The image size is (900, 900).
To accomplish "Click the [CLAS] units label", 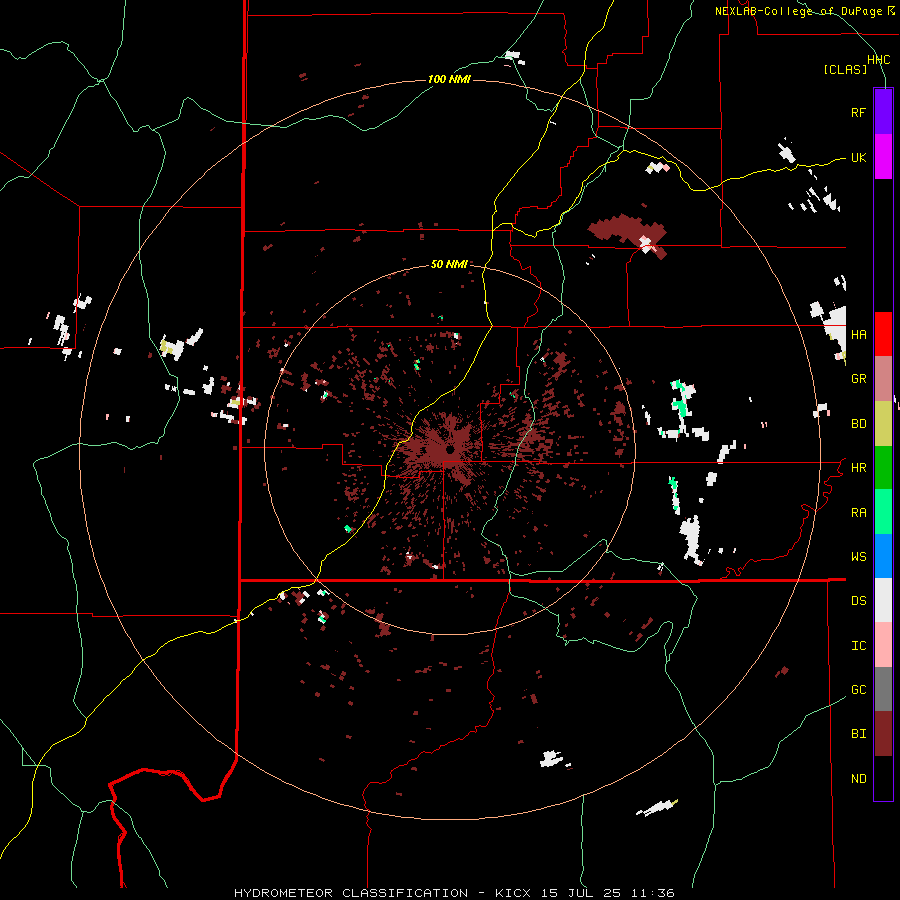I will (845, 69).
